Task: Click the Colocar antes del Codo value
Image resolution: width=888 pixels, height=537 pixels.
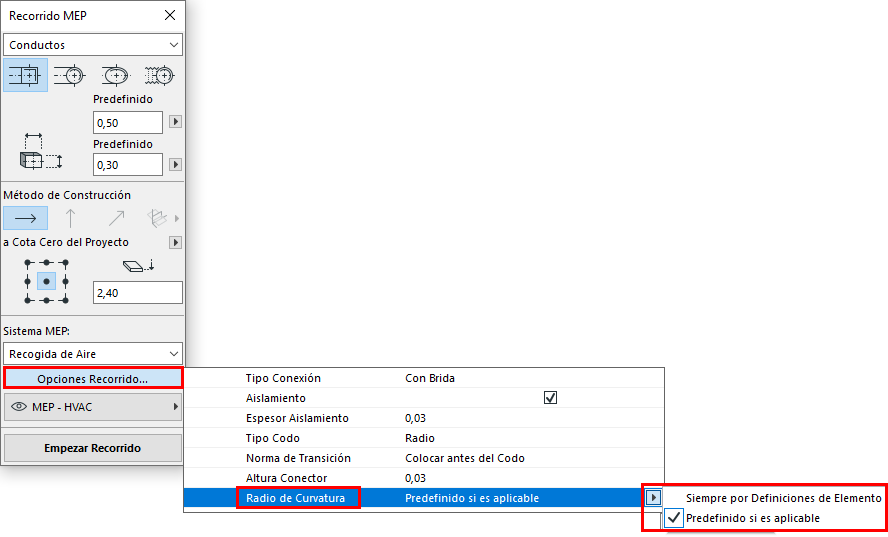Action: click(465, 458)
